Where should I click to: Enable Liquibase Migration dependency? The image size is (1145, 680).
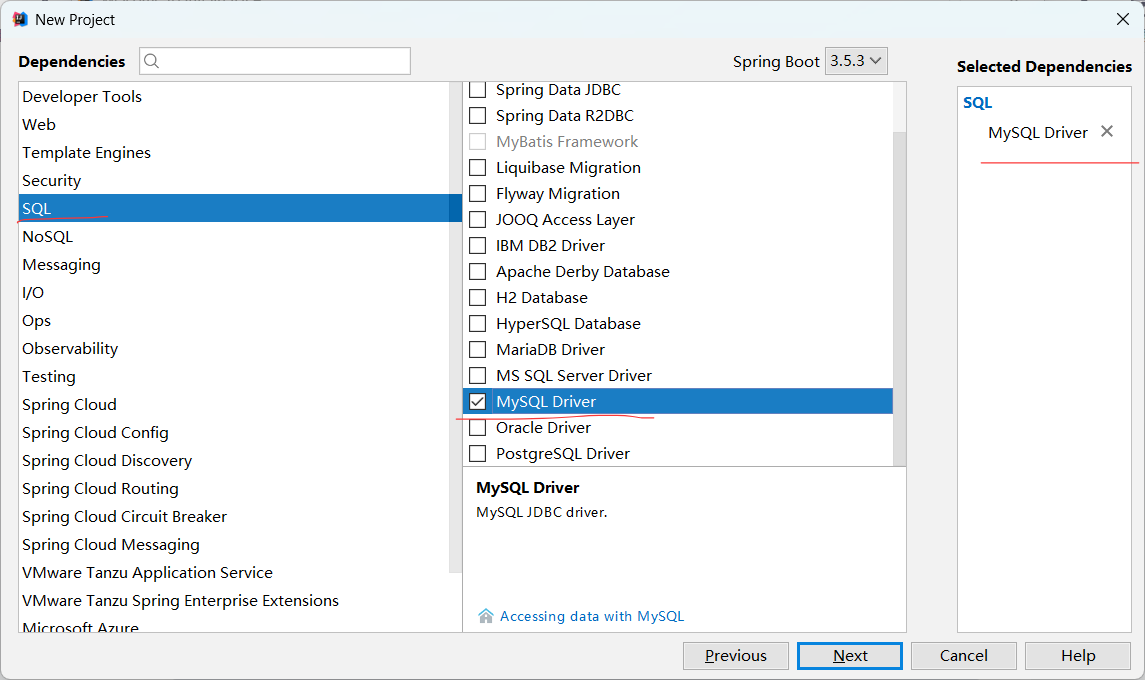tap(478, 167)
